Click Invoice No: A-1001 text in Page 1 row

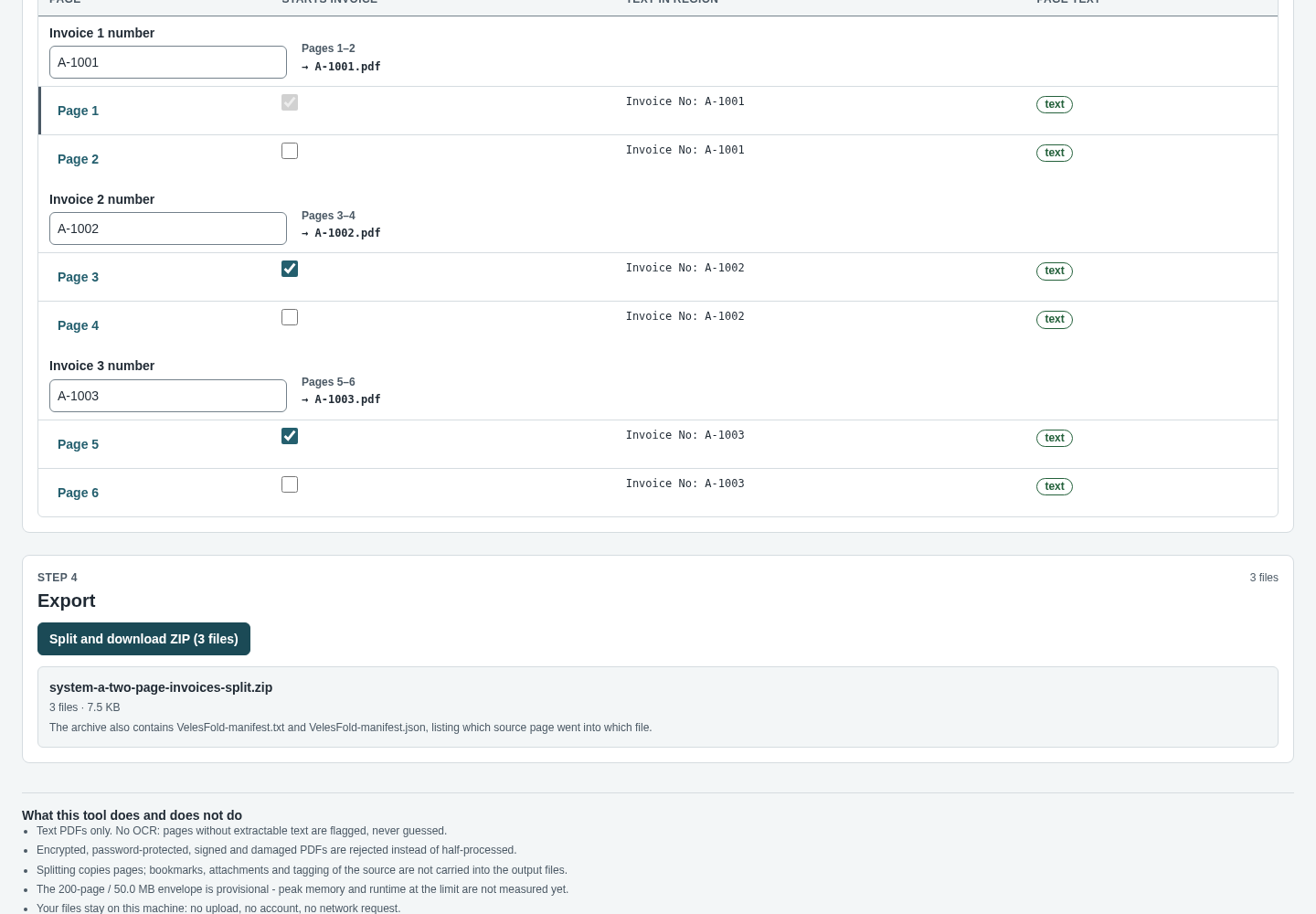point(685,101)
